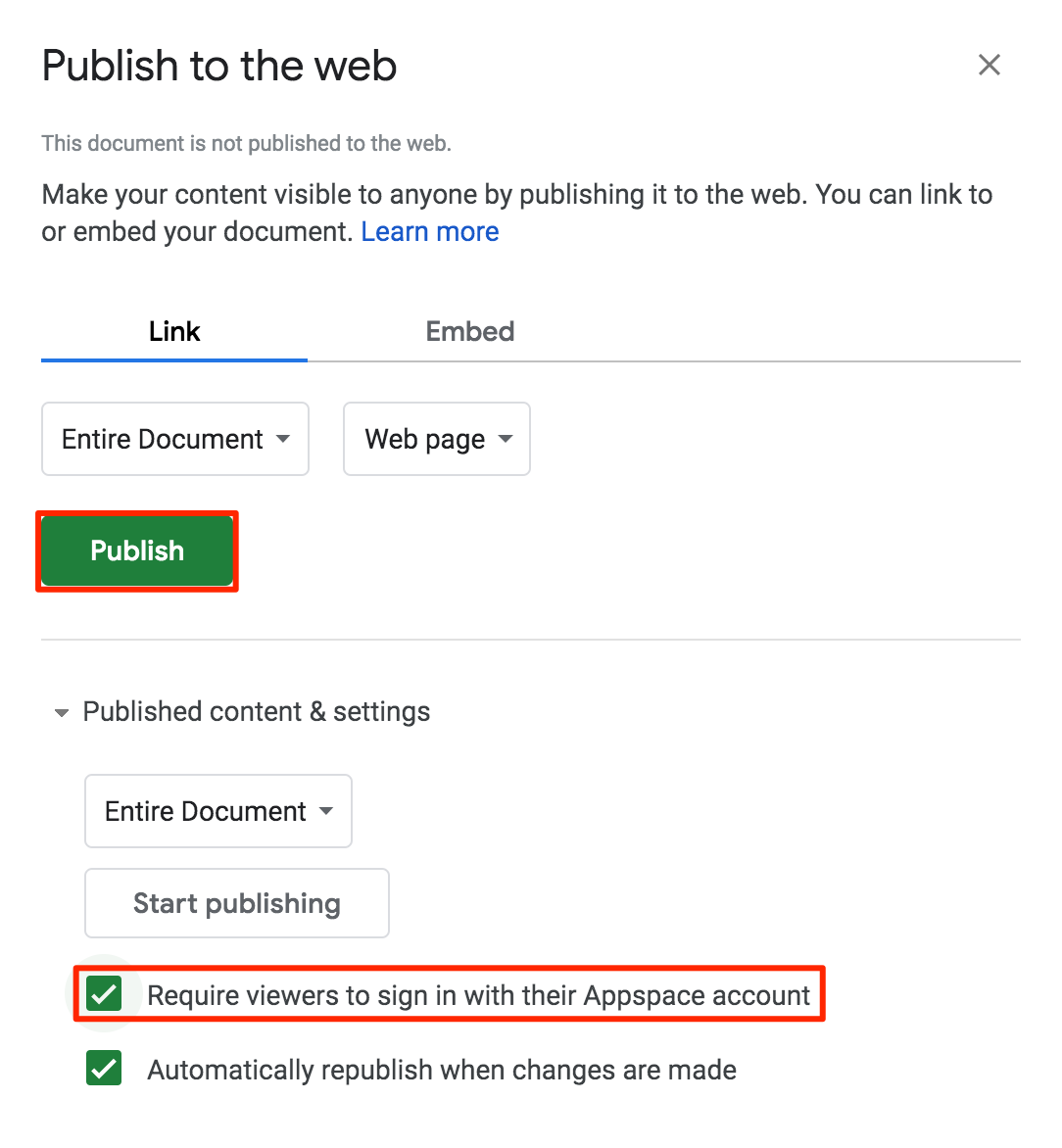1062x1148 pixels.
Task: Click the arrow icon on lower Entire Document
Action: [326, 810]
